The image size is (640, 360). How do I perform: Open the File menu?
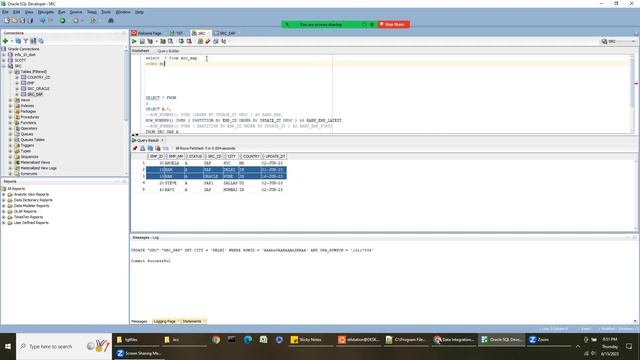(5, 12)
